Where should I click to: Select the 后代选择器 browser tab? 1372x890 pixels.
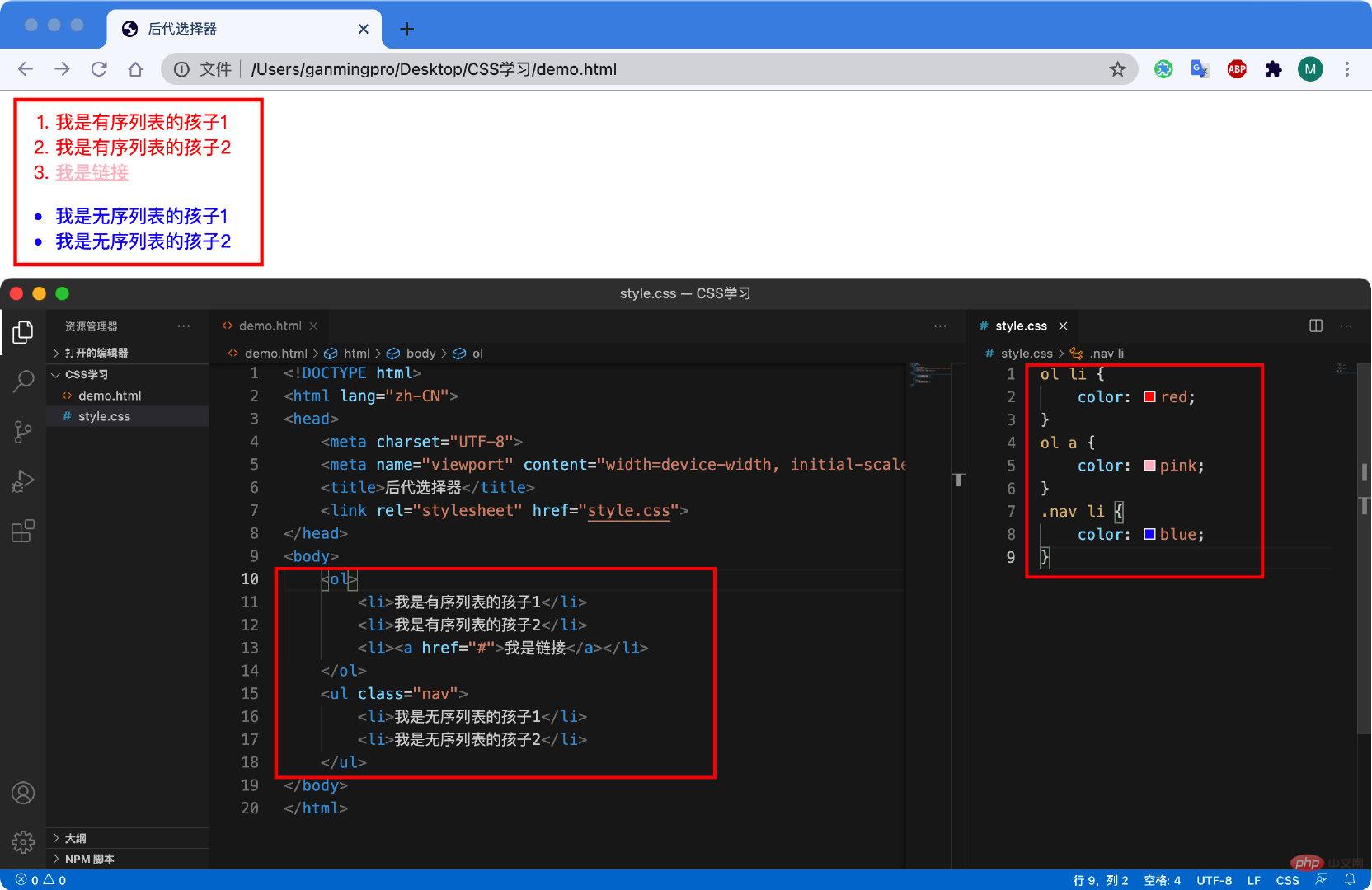244,29
